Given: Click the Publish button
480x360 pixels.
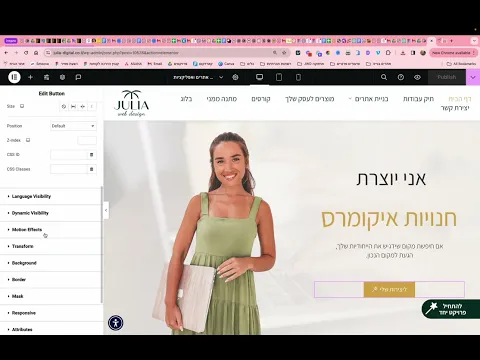Looking at the screenshot, I should coord(447,77).
